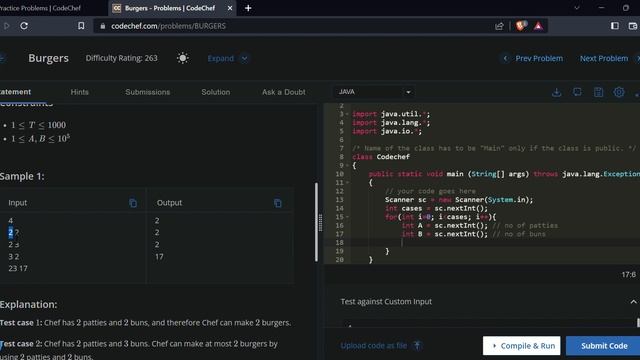Click the Compile & Run button
Screen dimensions: 640x360
pyautogui.click(x=522, y=346)
